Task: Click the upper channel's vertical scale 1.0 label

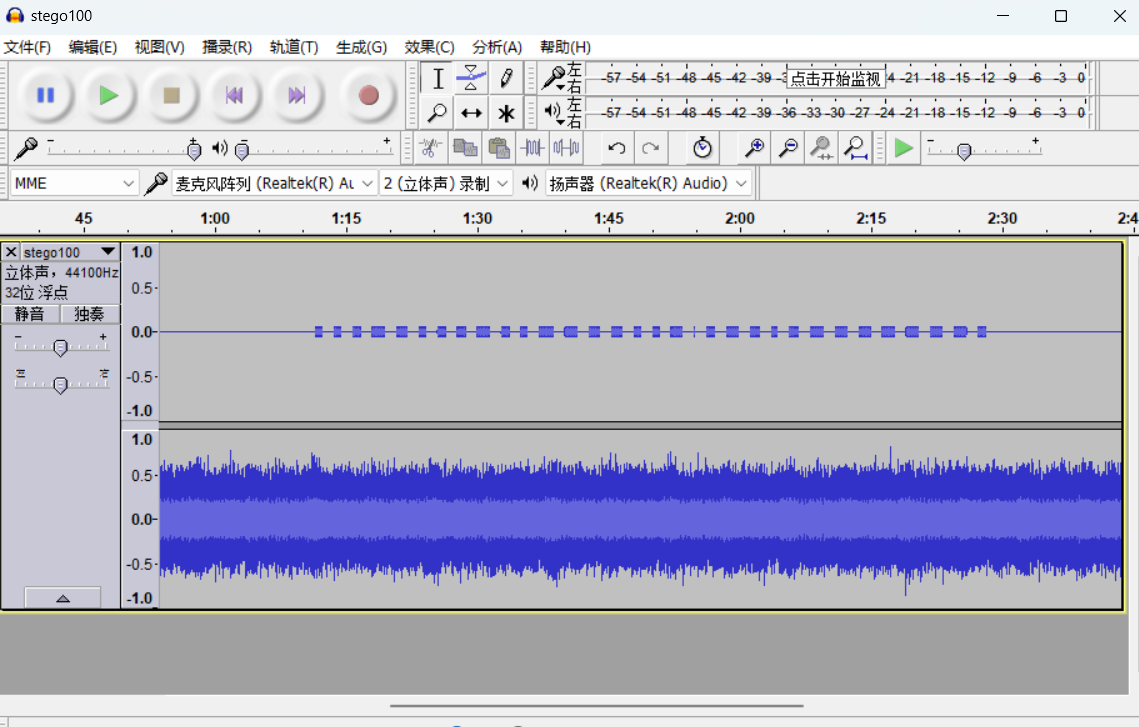Action: tap(142, 252)
